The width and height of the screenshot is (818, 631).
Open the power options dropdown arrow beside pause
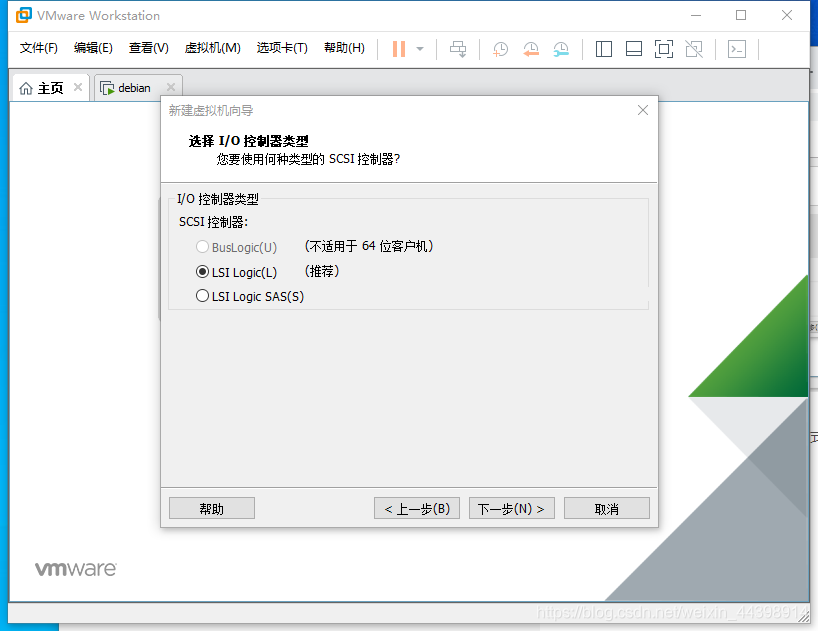(420, 49)
